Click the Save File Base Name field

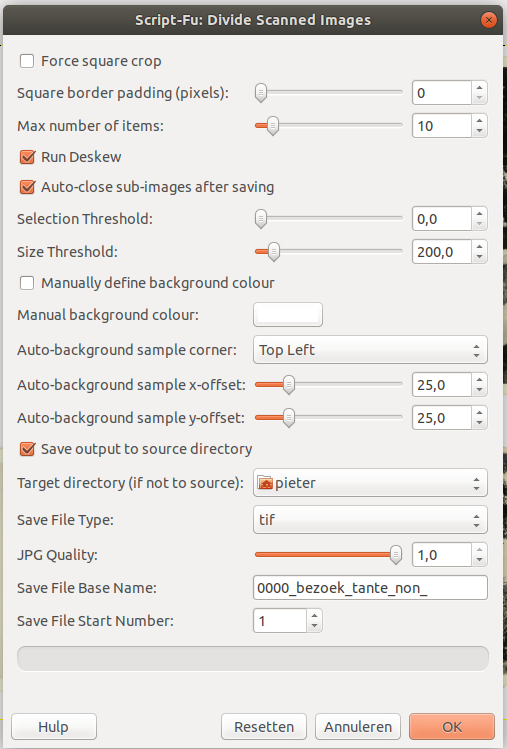point(370,588)
